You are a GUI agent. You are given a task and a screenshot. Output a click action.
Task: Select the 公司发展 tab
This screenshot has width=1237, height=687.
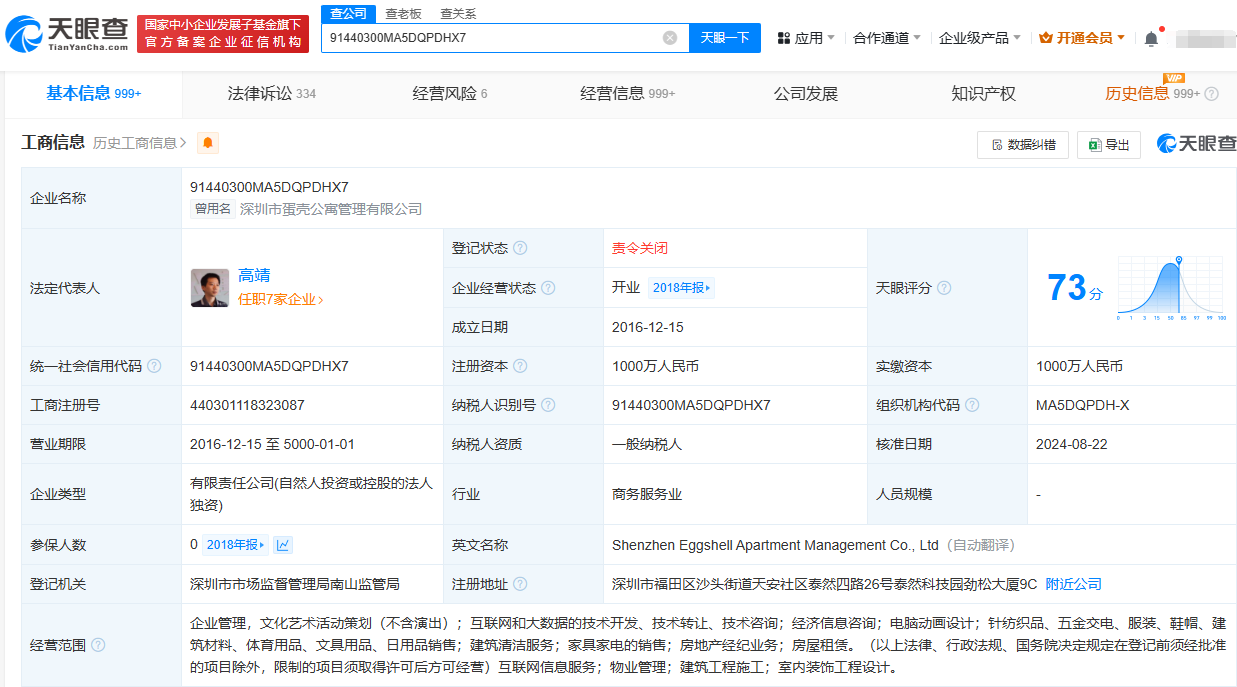805,94
